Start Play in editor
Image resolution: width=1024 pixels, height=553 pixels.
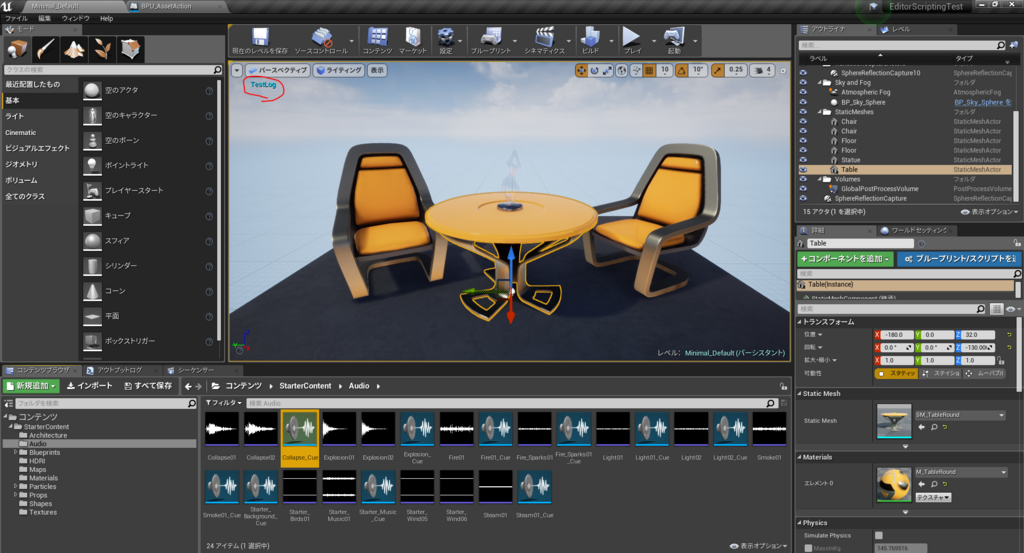pos(632,40)
